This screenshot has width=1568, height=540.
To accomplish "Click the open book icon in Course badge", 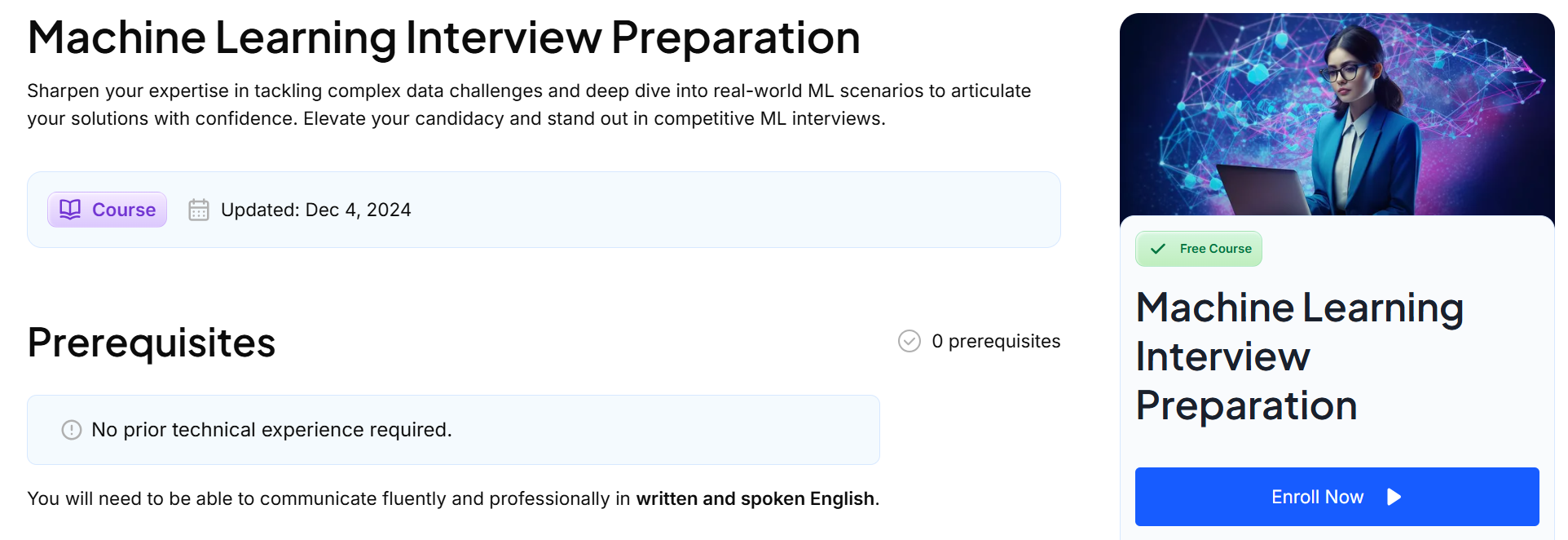I will [70, 210].
